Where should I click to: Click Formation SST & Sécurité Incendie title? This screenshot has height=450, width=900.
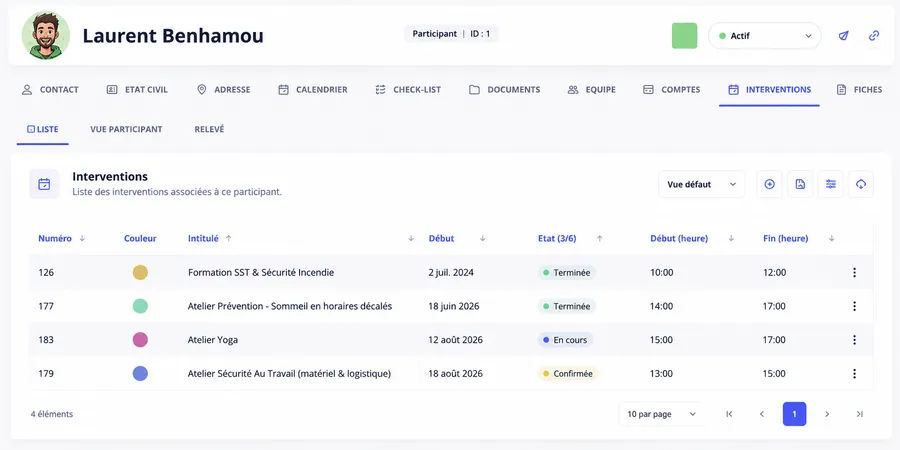(261, 273)
